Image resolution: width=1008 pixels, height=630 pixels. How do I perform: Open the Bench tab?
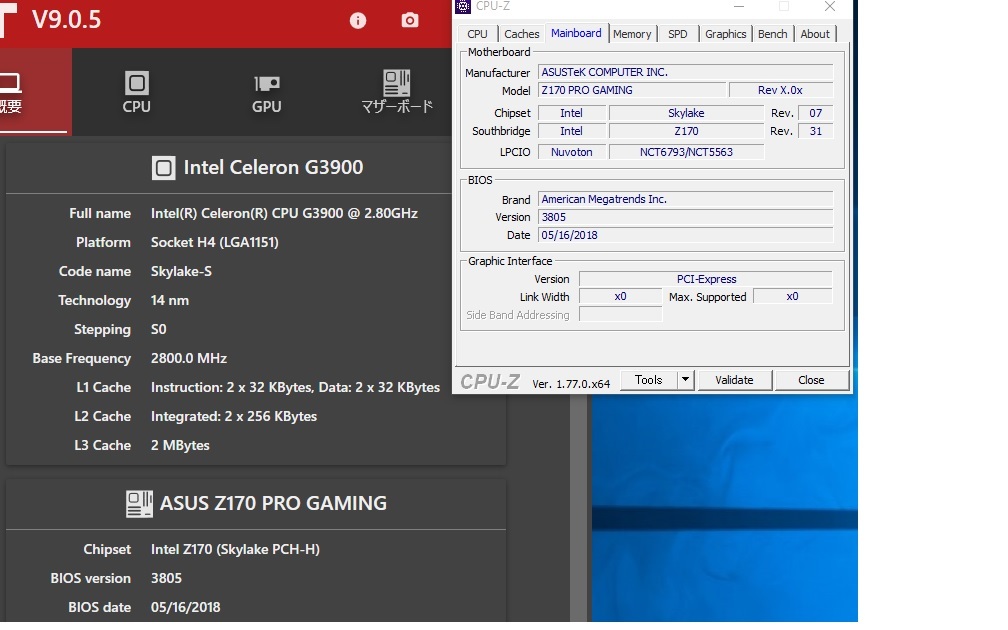[x=772, y=34]
